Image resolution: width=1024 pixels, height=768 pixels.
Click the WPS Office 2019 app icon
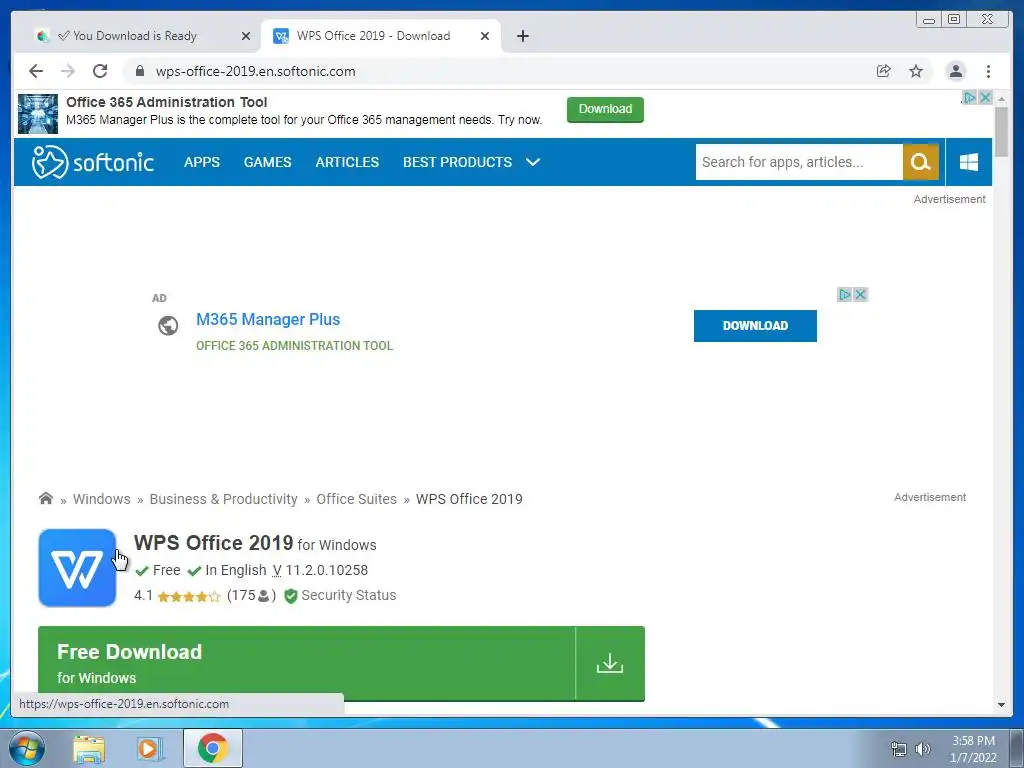tap(77, 568)
